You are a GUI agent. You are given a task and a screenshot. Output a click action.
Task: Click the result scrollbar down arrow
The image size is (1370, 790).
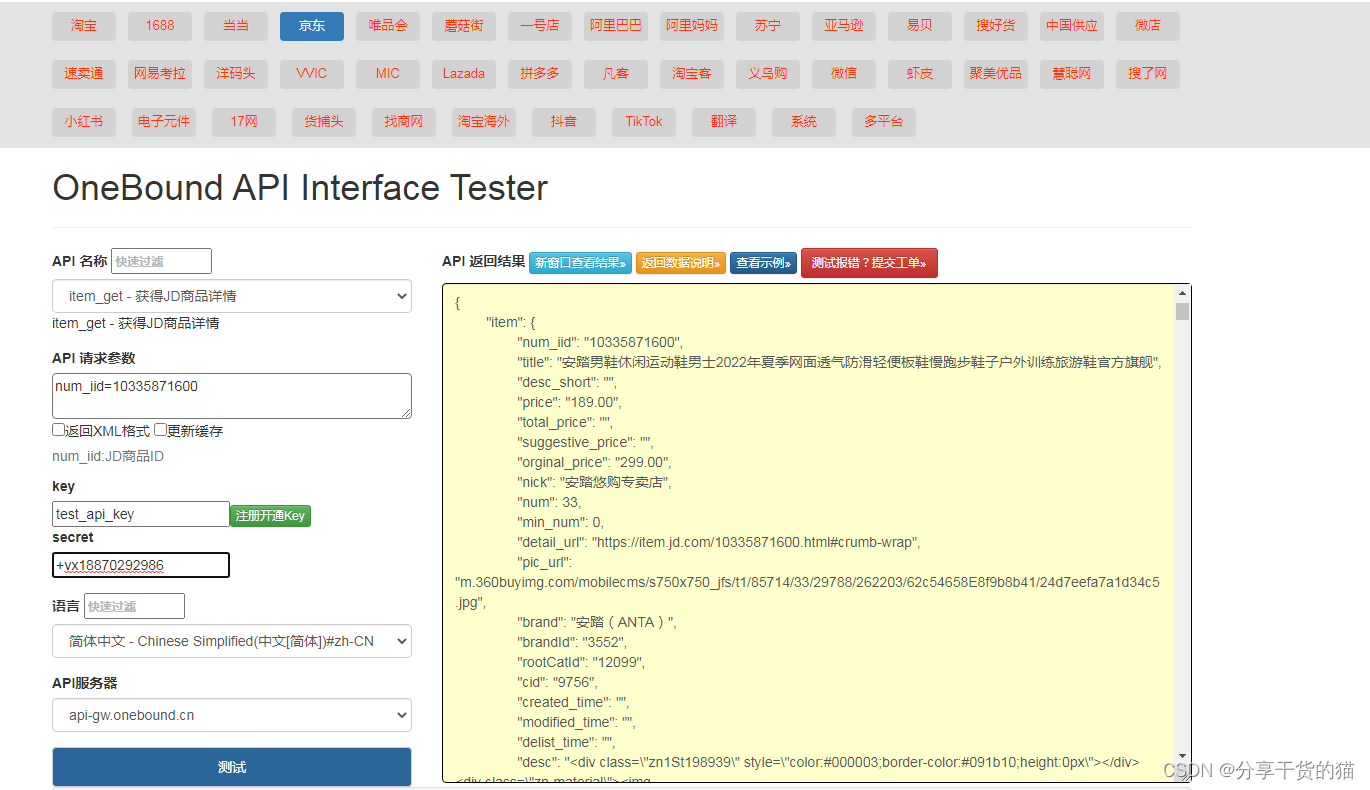click(x=1183, y=755)
